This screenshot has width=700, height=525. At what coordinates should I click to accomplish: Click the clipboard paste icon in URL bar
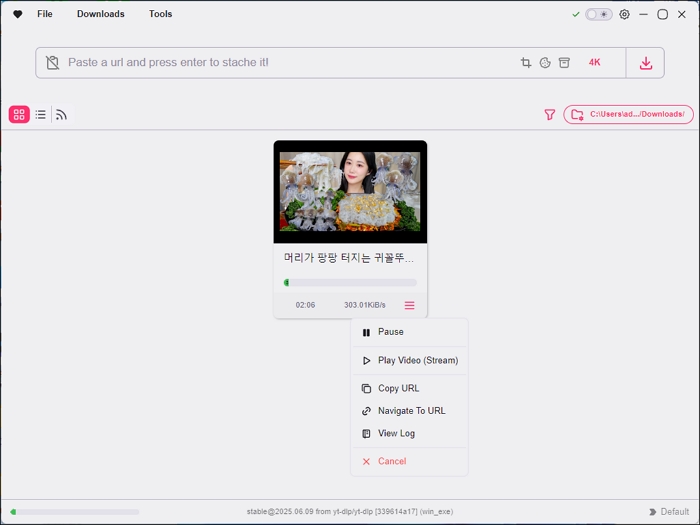point(52,62)
